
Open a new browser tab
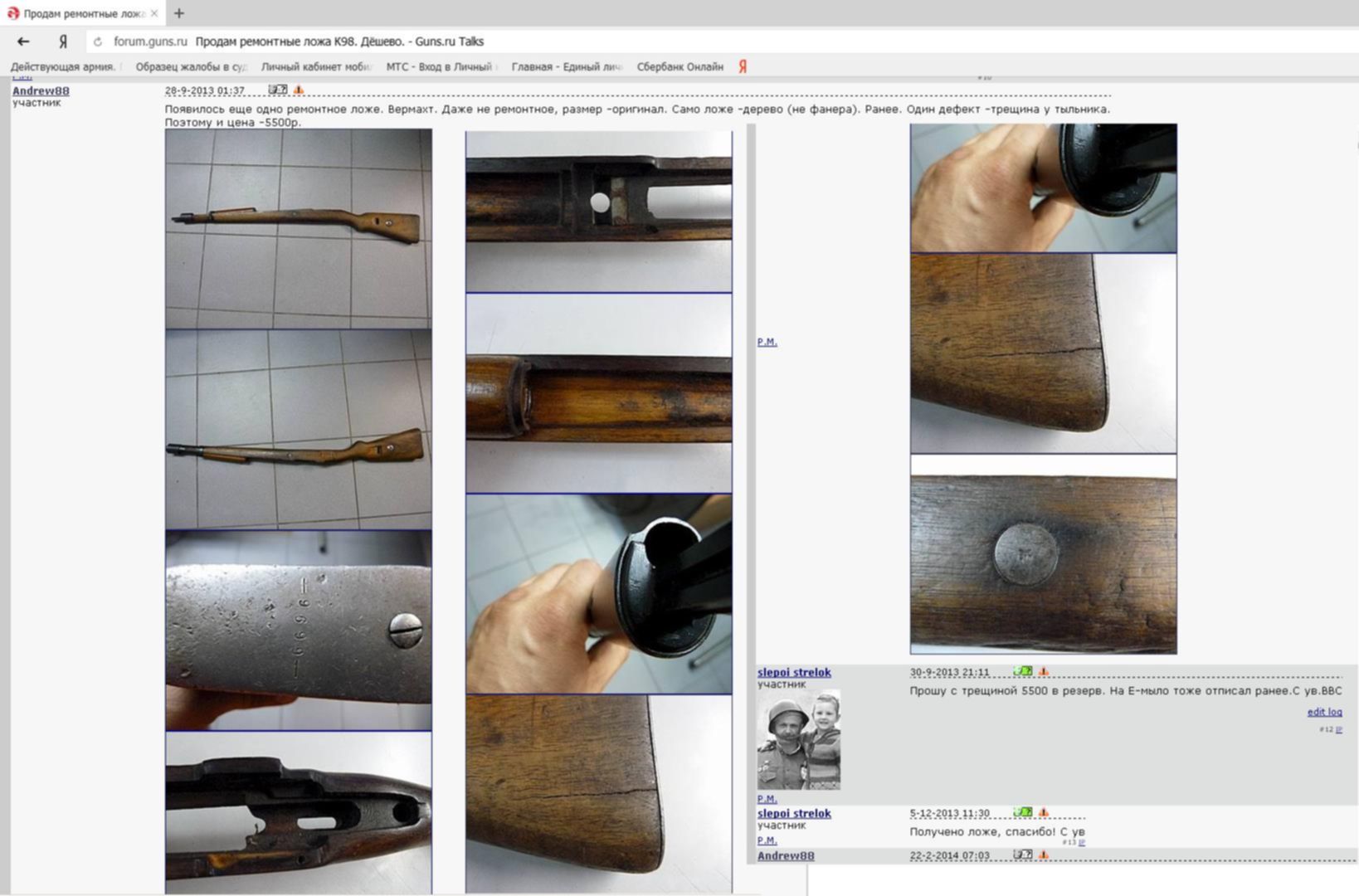[x=179, y=13]
